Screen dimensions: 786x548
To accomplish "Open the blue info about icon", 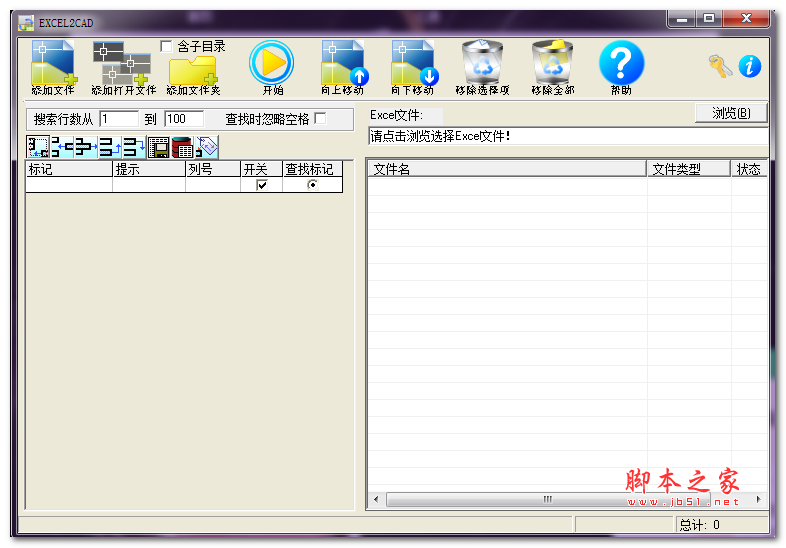I will coord(750,66).
